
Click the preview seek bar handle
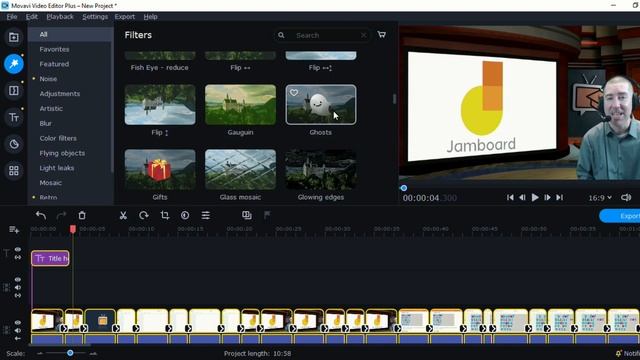(404, 188)
